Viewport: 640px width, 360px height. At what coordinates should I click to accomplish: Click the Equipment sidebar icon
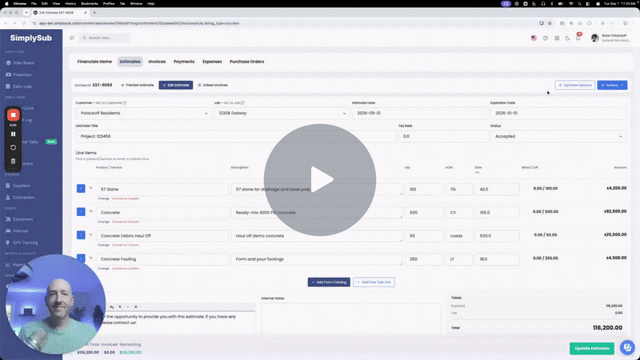tap(8, 219)
